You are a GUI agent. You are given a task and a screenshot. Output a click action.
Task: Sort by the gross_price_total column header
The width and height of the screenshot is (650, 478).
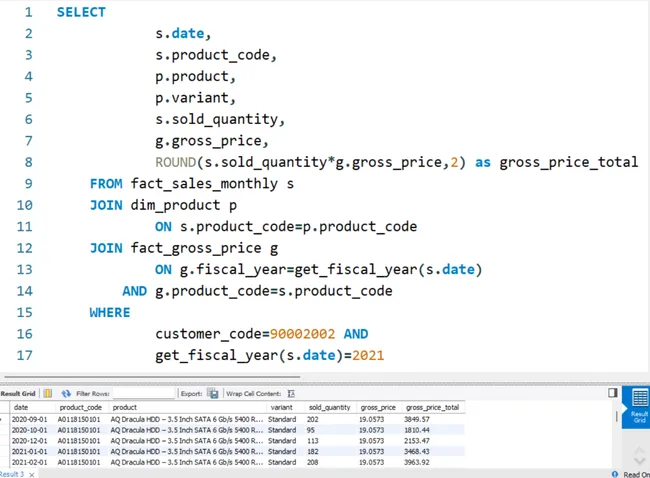tap(432, 408)
